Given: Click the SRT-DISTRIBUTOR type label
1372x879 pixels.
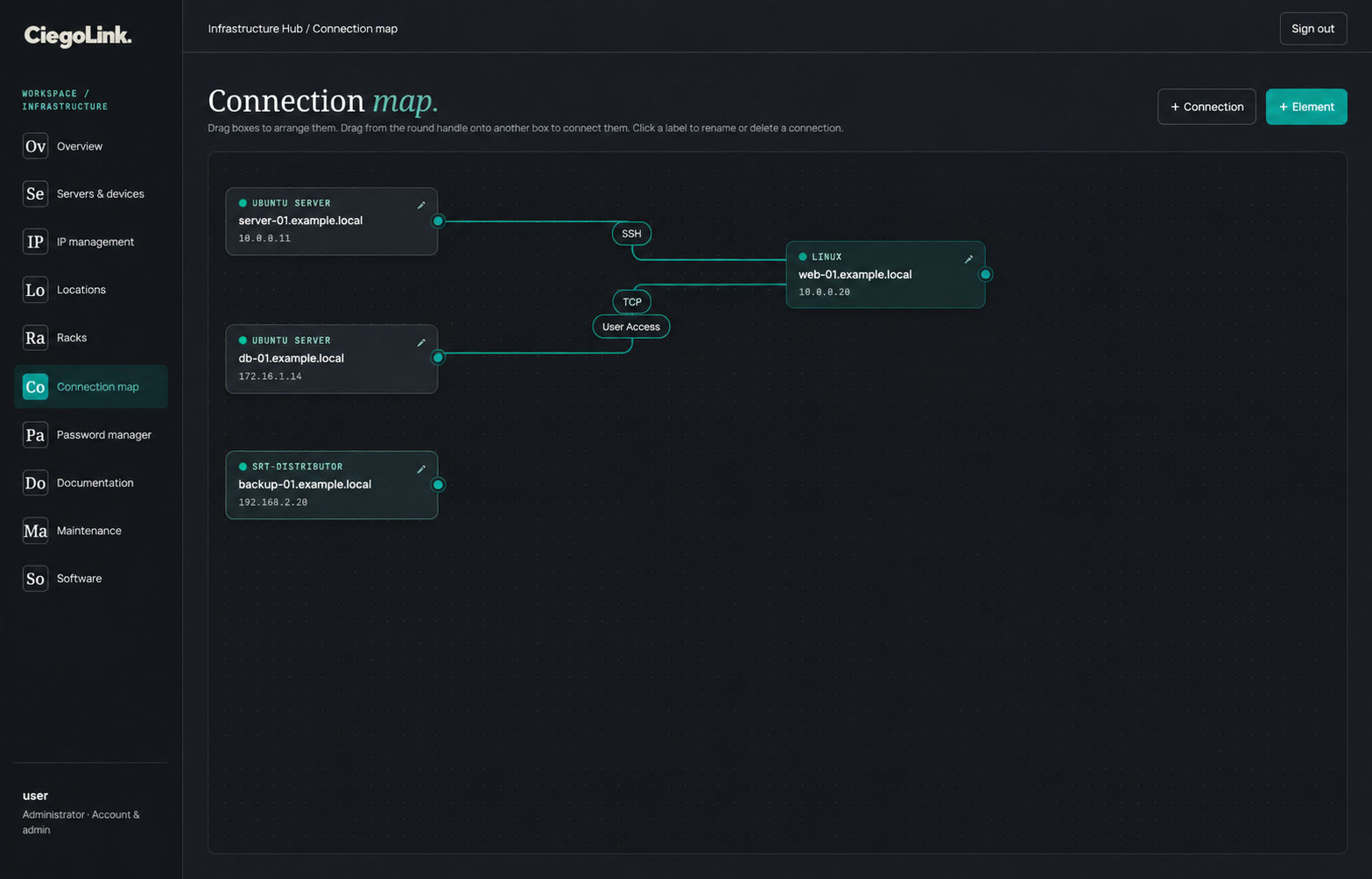Looking at the screenshot, I should (298, 467).
